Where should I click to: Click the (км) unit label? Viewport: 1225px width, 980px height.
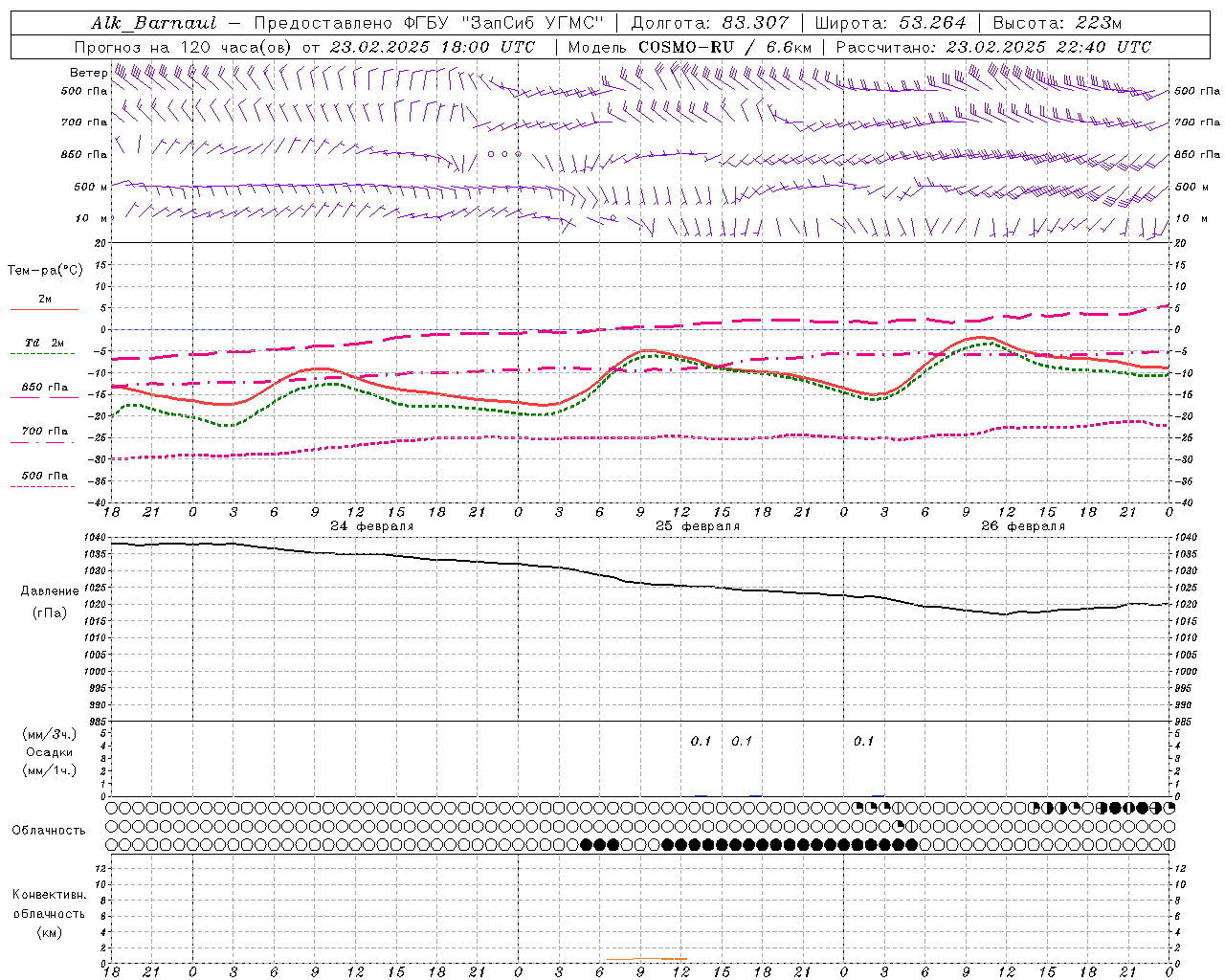pyautogui.click(x=51, y=932)
